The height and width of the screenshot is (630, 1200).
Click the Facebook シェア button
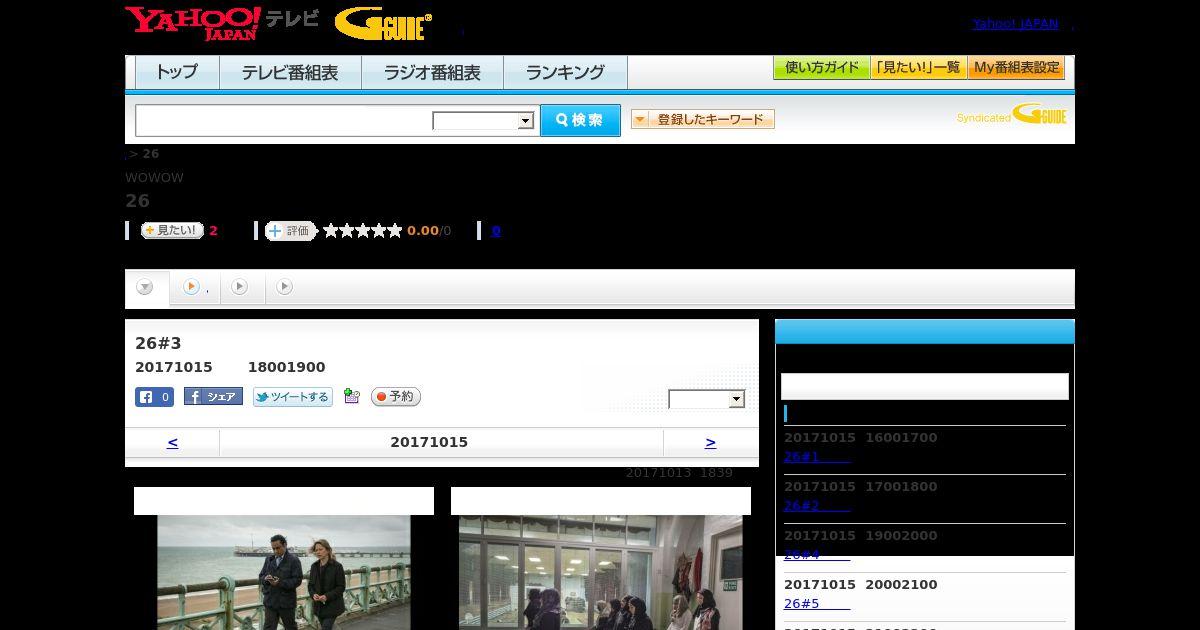point(213,397)
